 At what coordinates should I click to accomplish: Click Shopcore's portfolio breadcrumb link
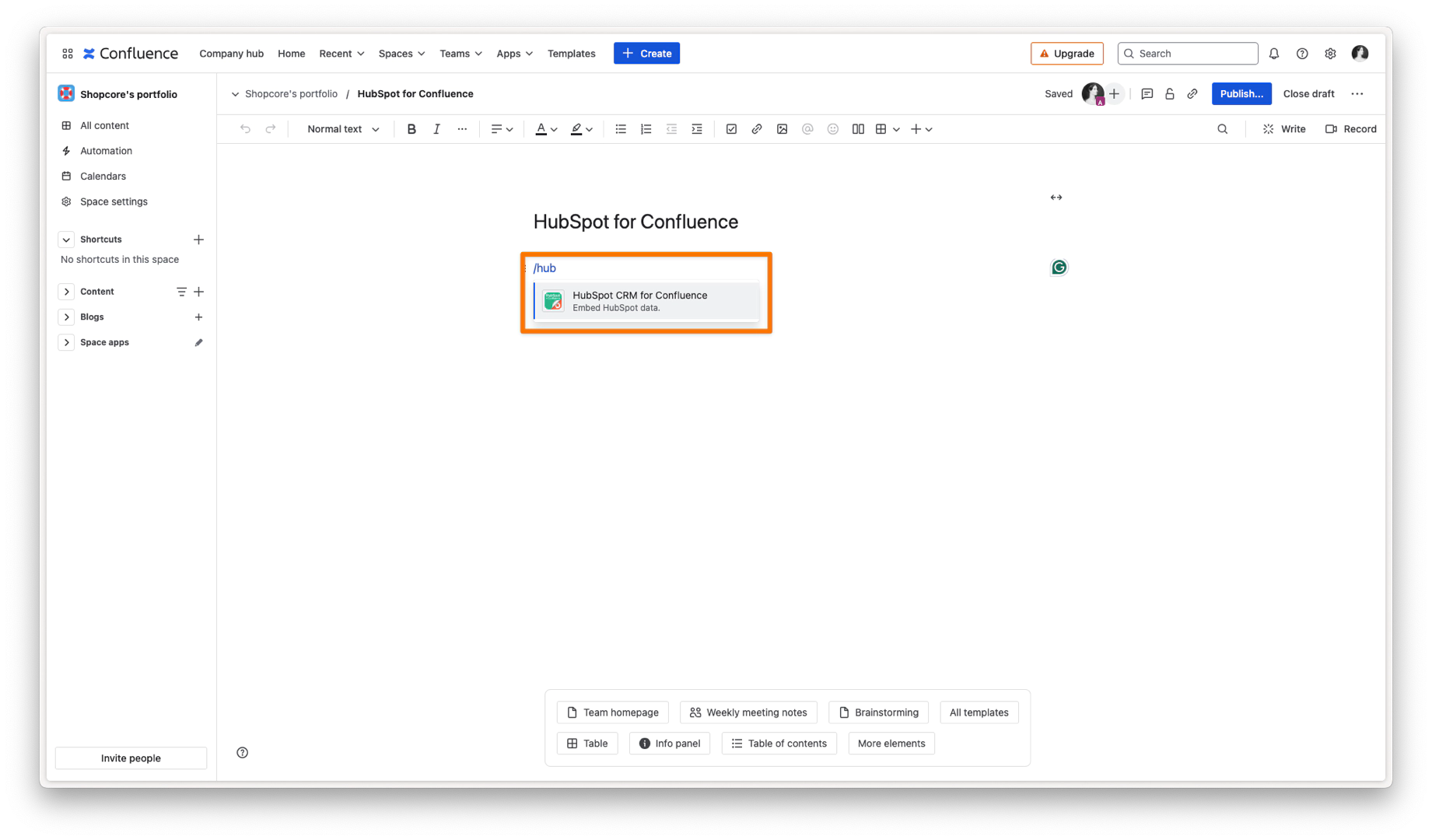[291, 94]
